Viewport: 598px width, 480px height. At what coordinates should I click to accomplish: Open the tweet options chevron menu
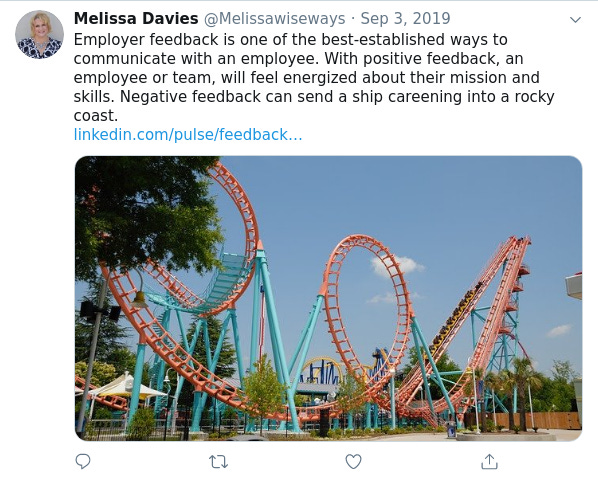(x=575, y=19)
